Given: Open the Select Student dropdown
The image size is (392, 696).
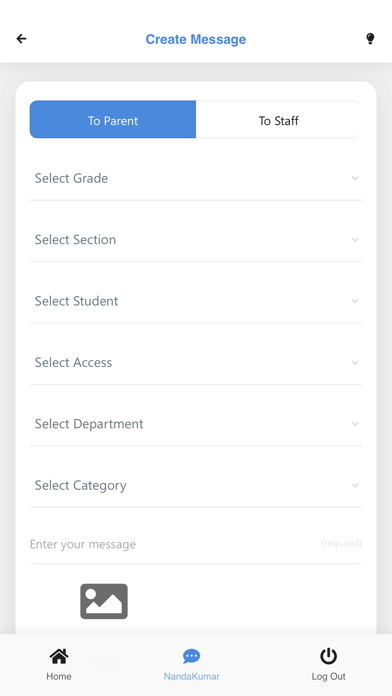Looking at the screenshot, I should point(196,301).
